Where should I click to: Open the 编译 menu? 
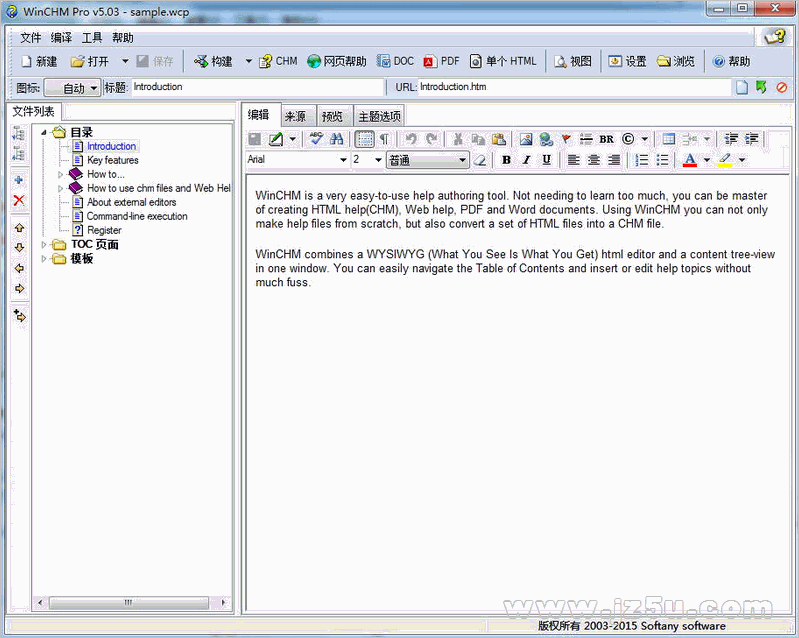[x=62, y=38]
